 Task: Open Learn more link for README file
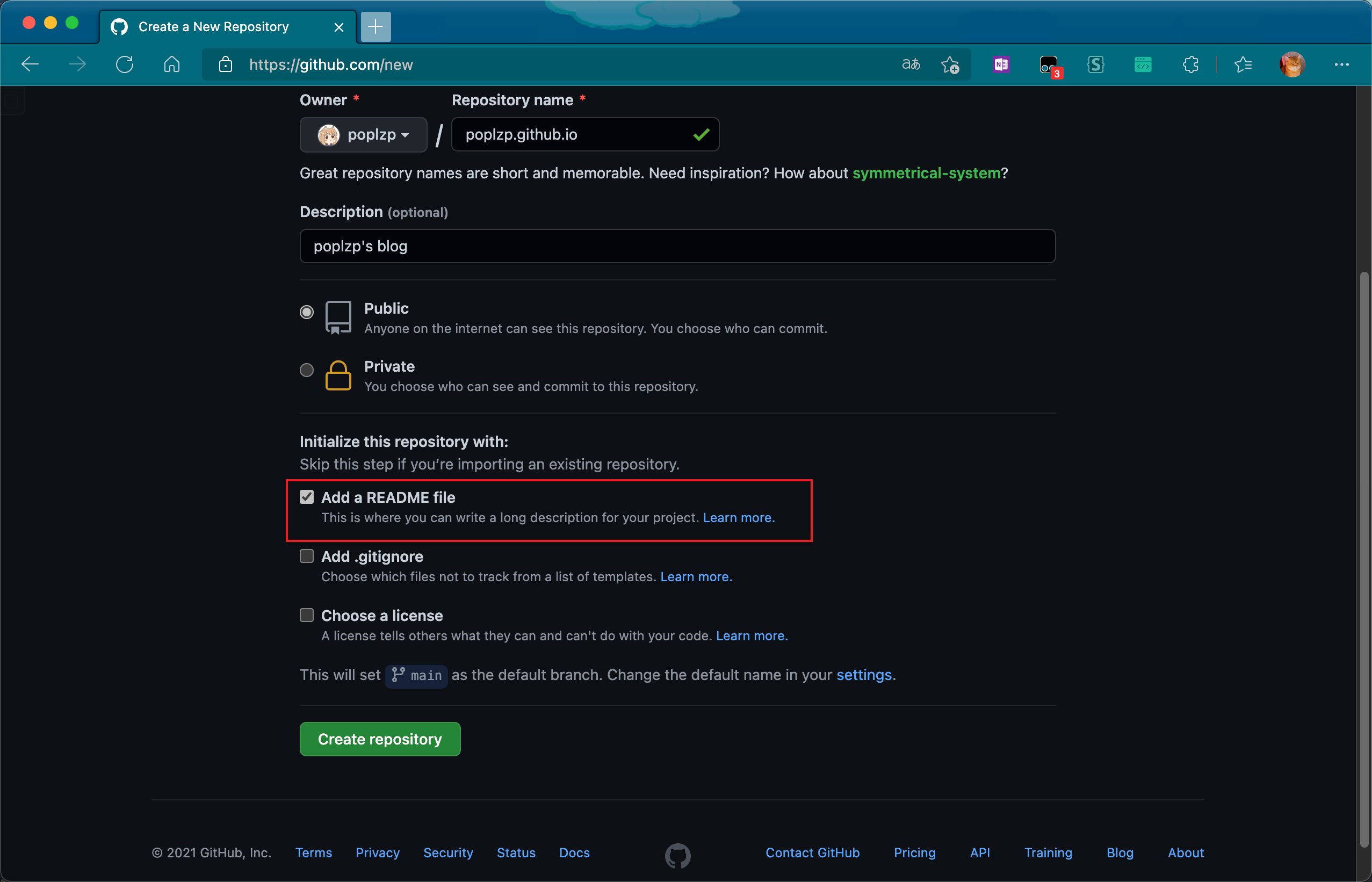pos(739,518)
